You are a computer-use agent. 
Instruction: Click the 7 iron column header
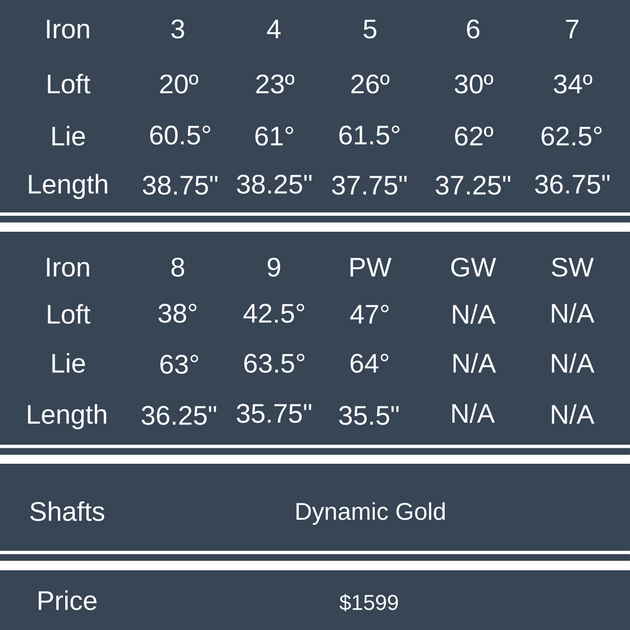(571, 30)
